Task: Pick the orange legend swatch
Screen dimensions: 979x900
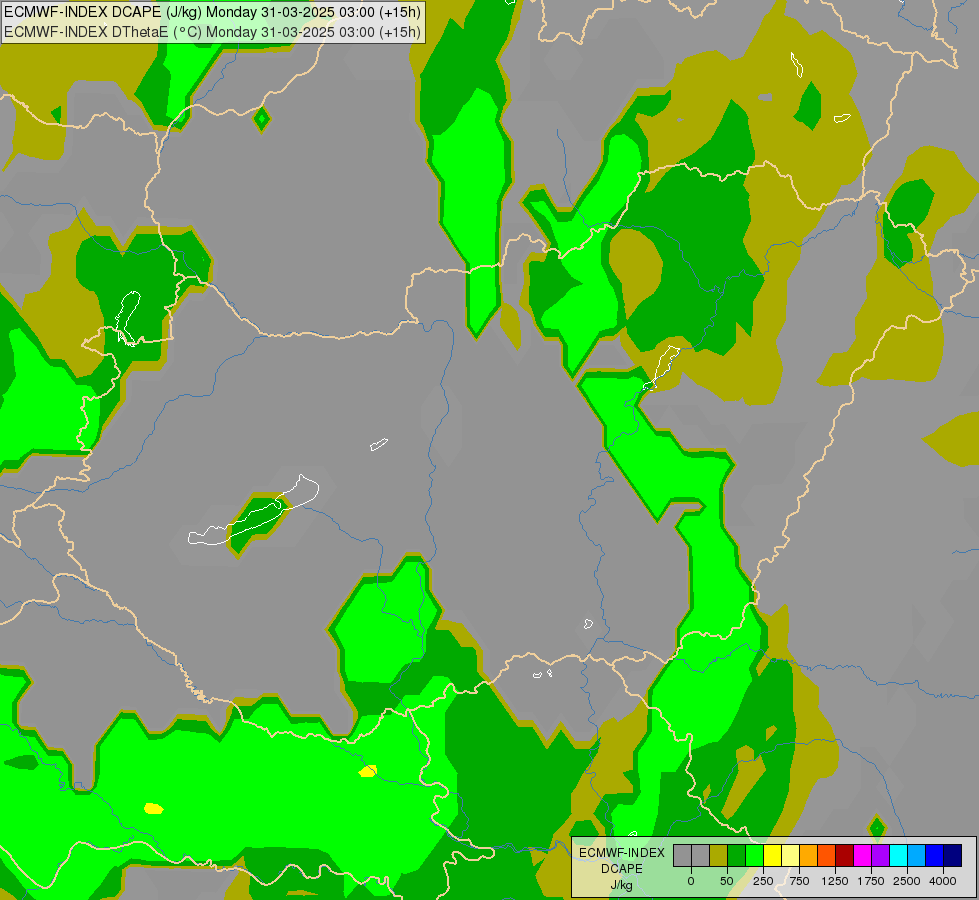Action: point(809,855)
